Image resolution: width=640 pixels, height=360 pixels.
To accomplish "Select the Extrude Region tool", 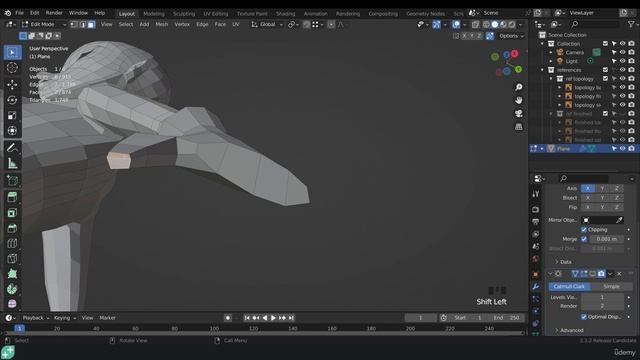I will click(x=12, y=197).
